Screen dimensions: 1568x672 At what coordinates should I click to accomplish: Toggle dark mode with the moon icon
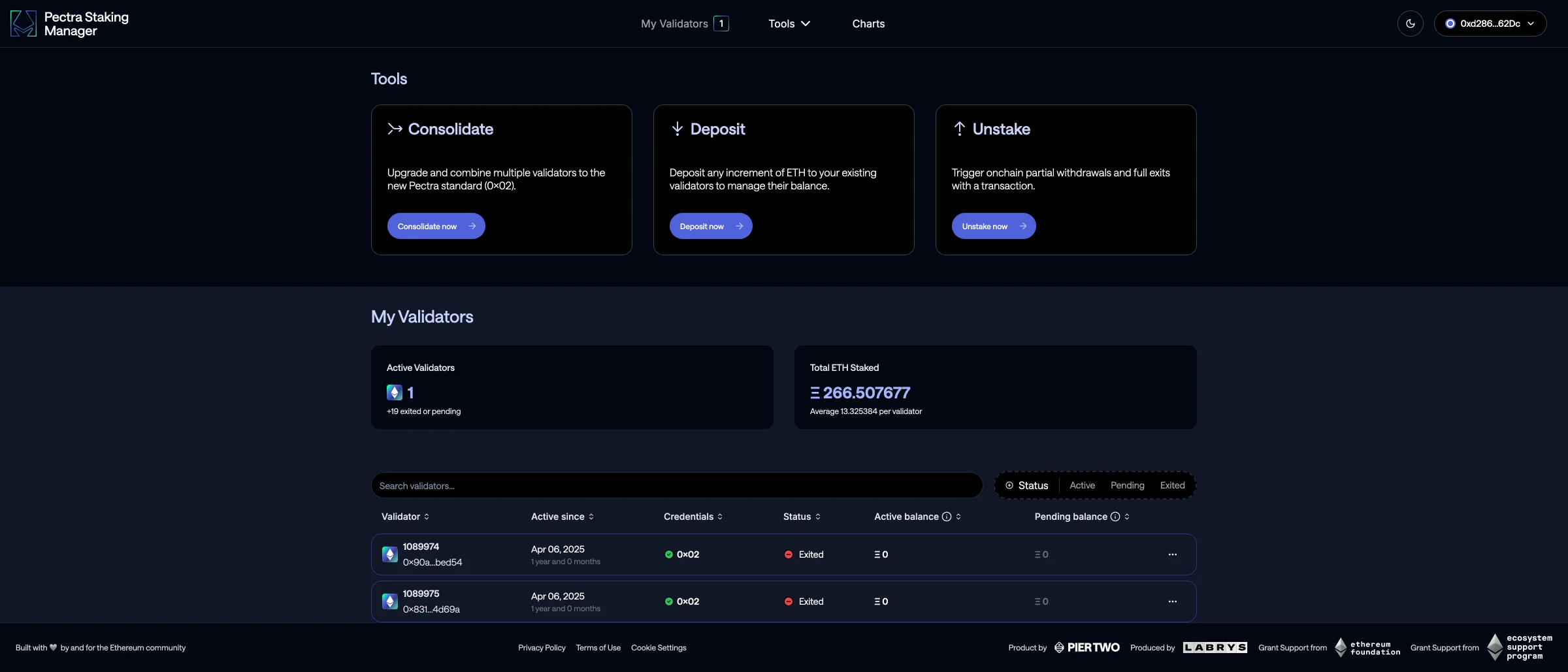pos(1410,24)
